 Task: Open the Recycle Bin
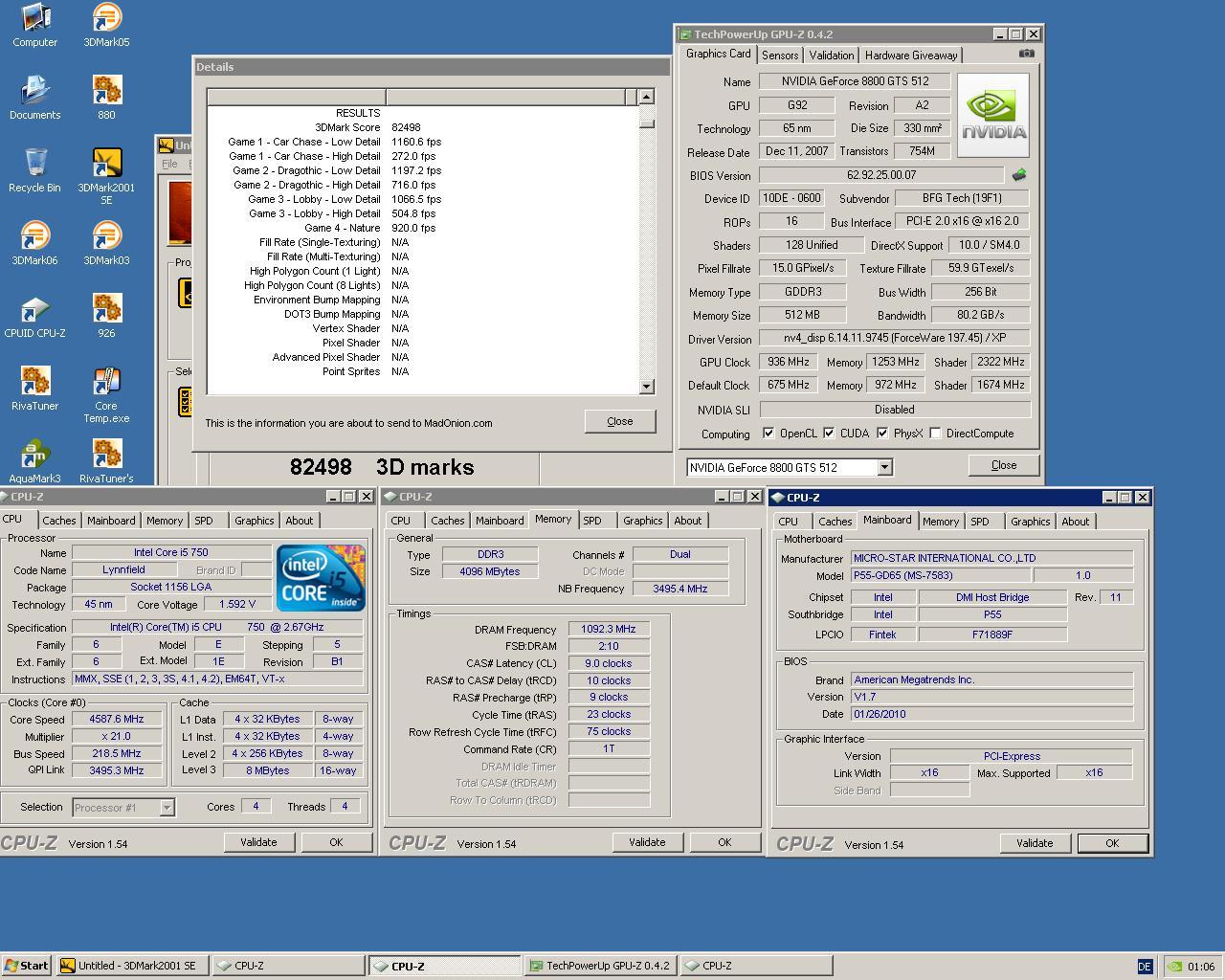point(34,171)
